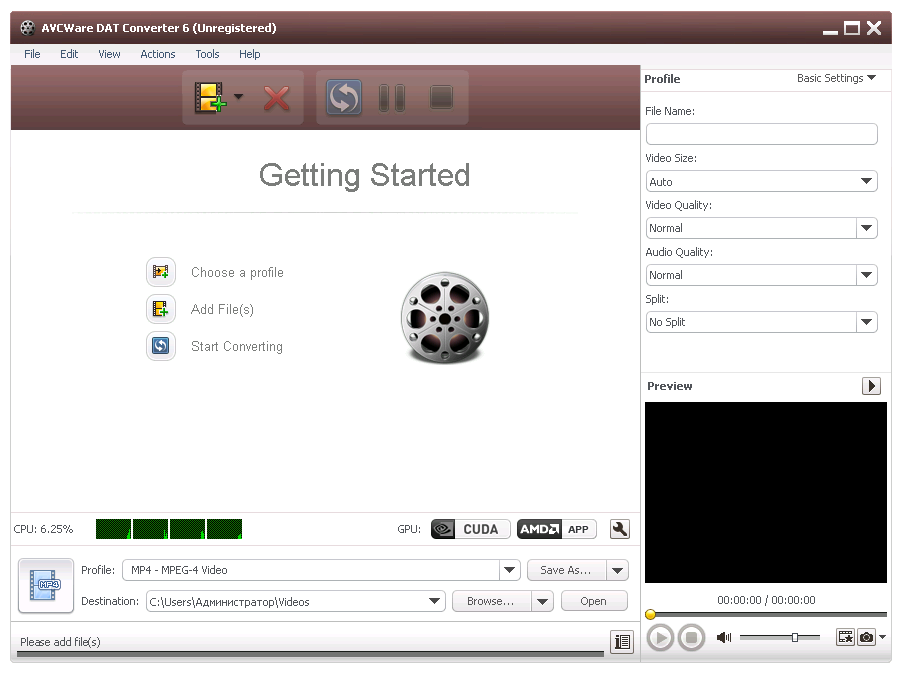Click the Open button to view destination folder
Screen dimensions: 907x675
pos(594,601)
